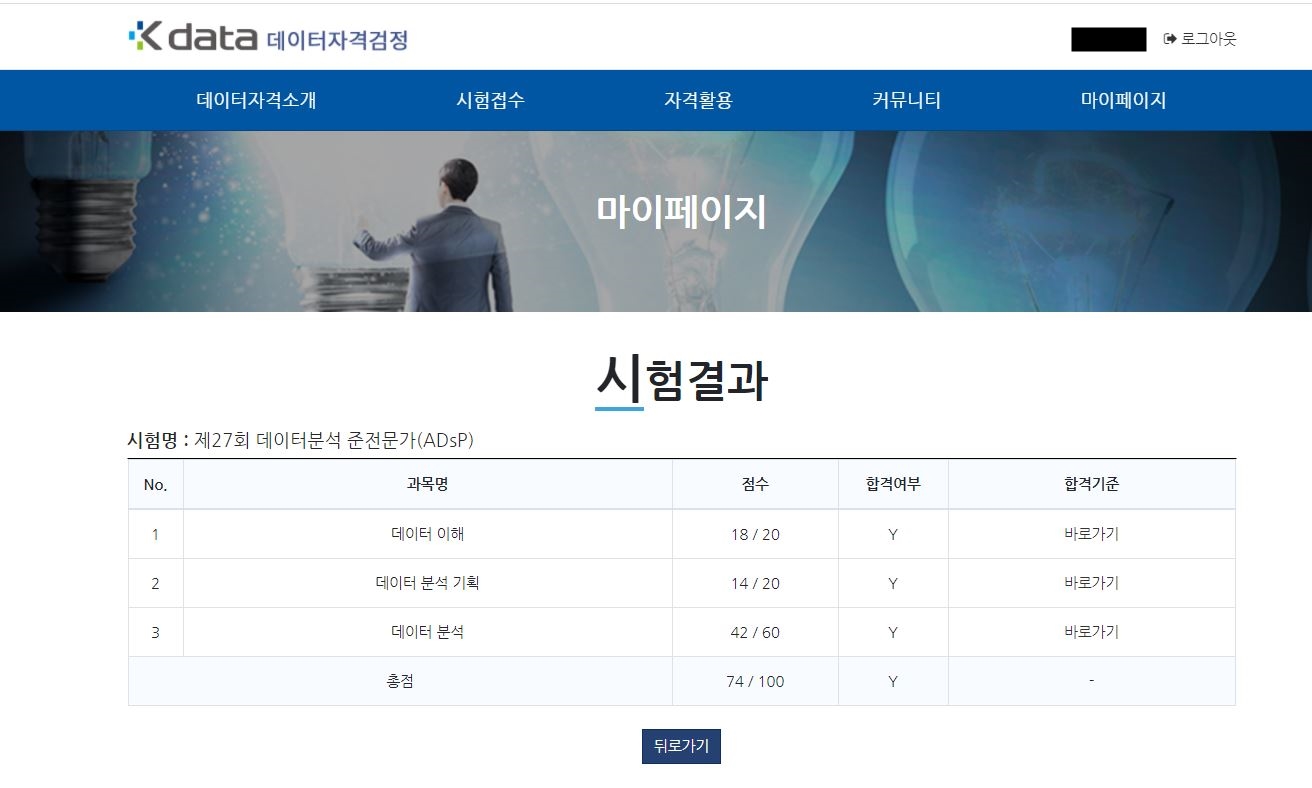Click 바로가기 link for 데이터 분석 row
Image resolution: width=1312 pixels, height=788 pixels.
pyautogui.click(x=1091, y=632)
